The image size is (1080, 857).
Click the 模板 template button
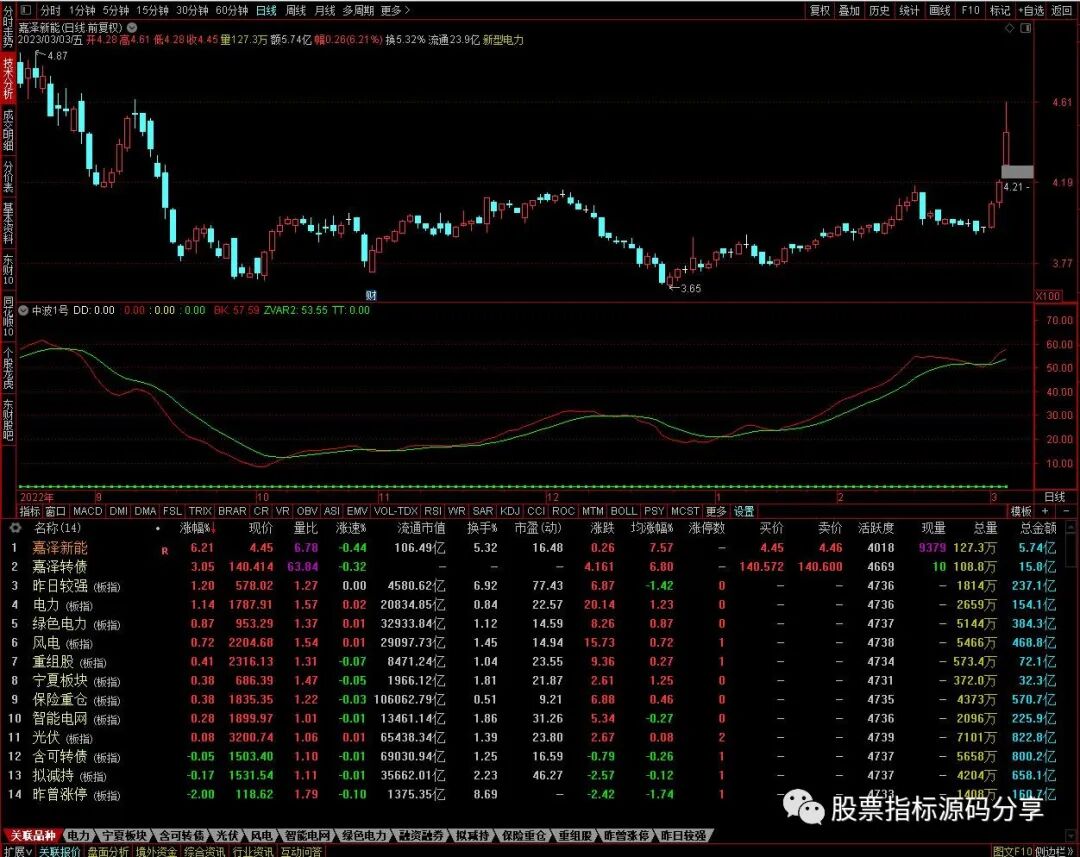[1021, 511]
